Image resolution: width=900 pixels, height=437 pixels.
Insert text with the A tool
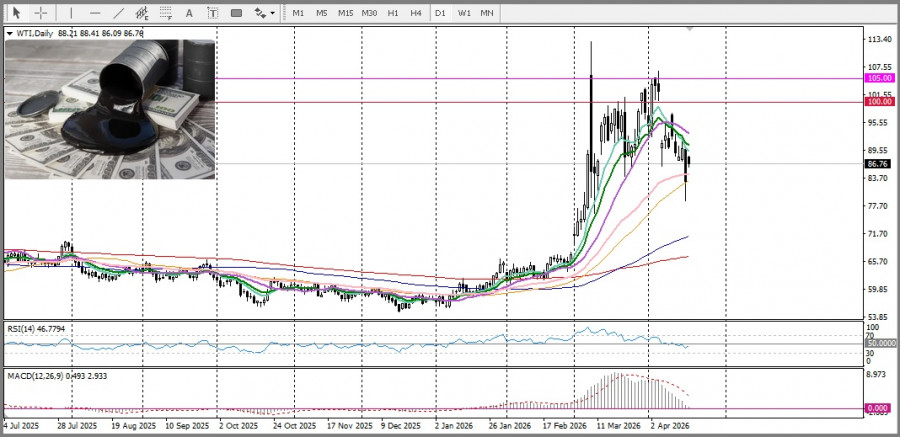pos(191,13)
